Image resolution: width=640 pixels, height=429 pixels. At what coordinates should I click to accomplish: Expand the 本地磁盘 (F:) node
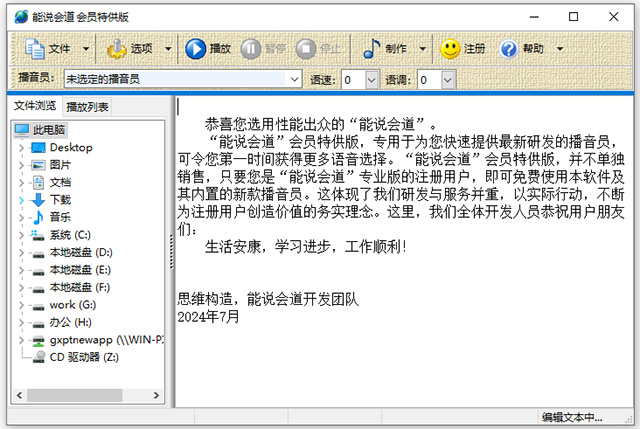tap(21, 287)
